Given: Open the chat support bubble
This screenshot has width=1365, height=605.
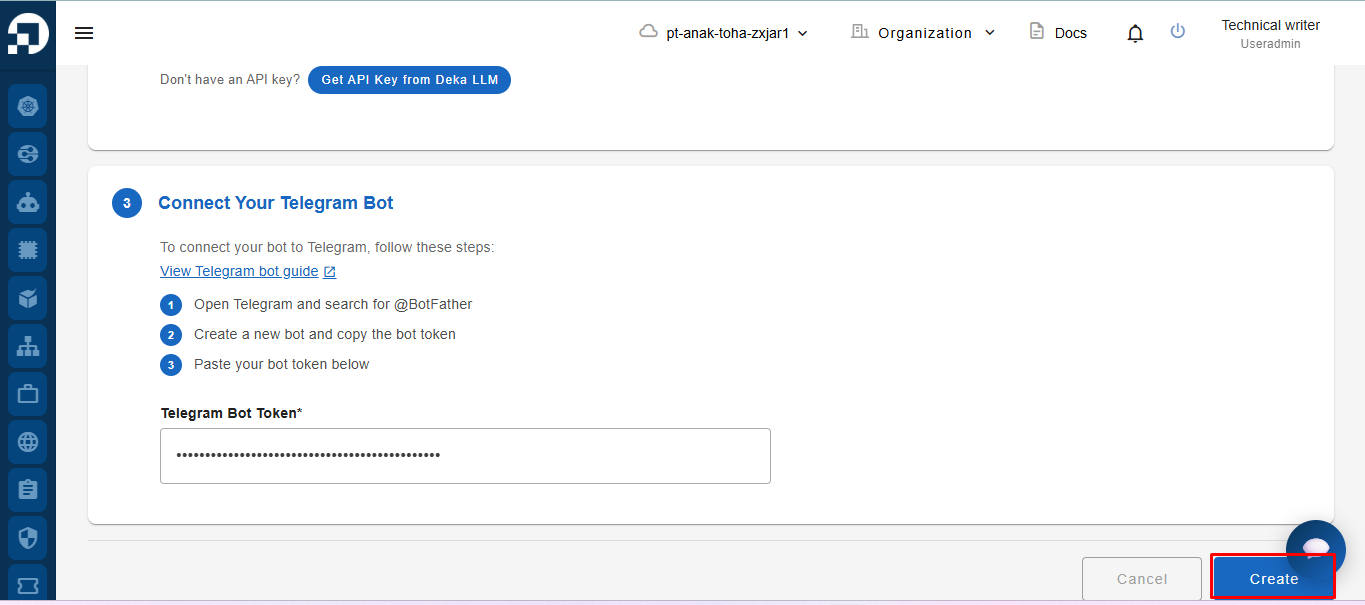Looking at the screenshot, I should coord(1316,550).
